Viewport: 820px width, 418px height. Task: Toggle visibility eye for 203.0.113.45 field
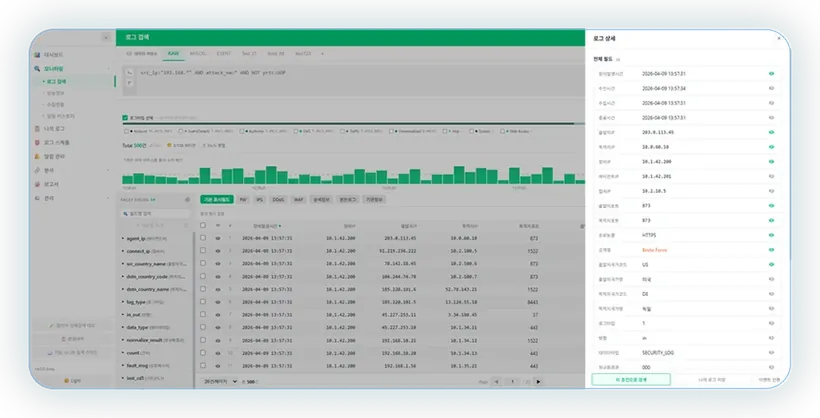[x=771, y=132]
